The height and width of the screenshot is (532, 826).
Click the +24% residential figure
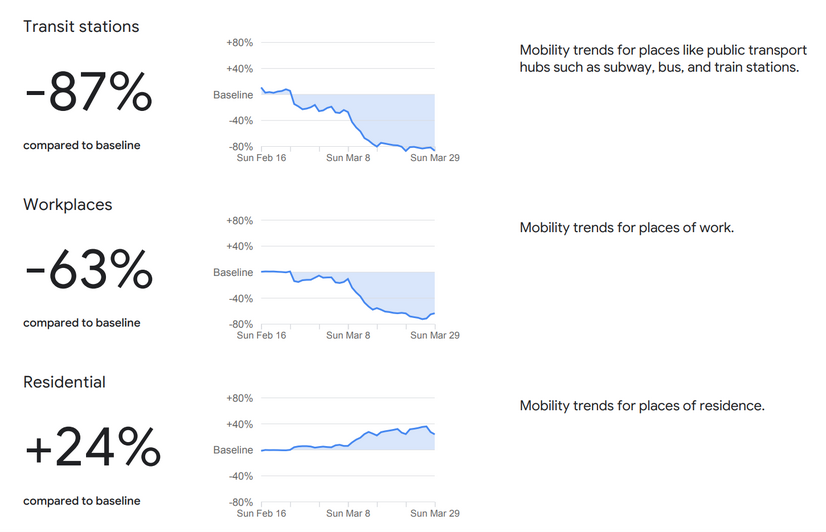coord(92,448)
